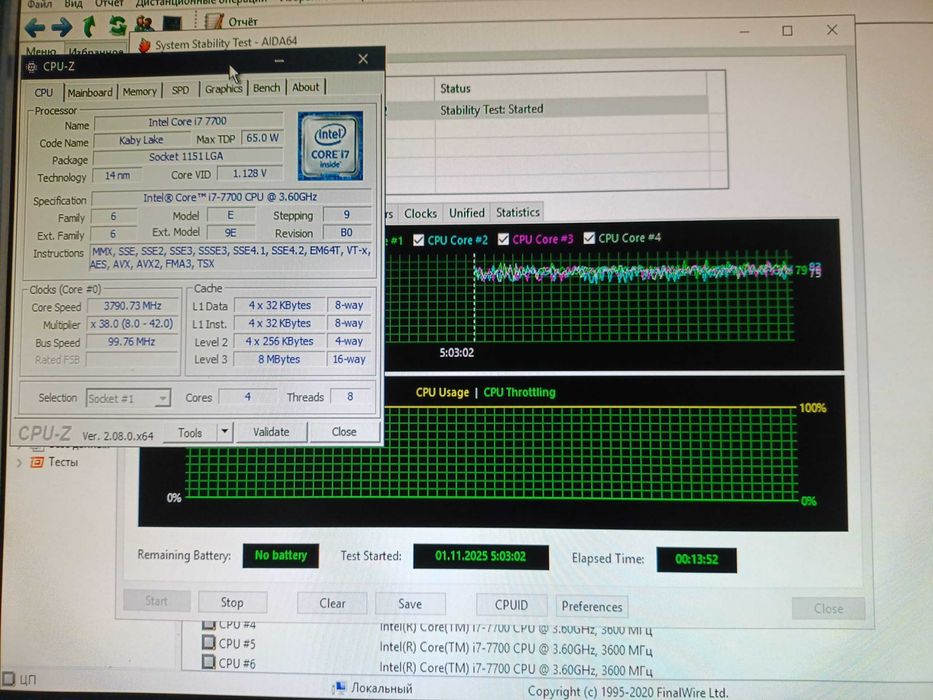Check the CPU #6 checkbox in AIDA64 list
This screenshot has height=700, width=933.
pos(208,662)
